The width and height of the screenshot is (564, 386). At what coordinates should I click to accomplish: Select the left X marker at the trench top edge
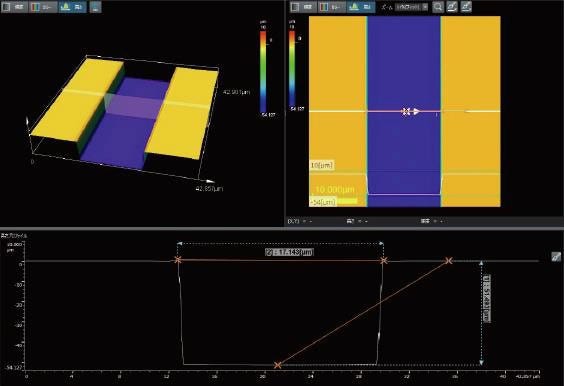point(178,260)
